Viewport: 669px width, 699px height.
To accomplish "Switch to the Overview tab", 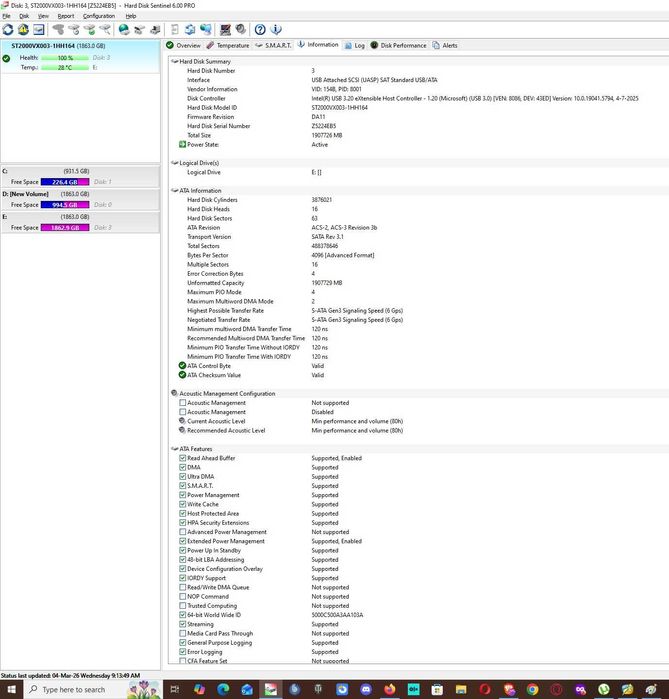I will 183,45.
